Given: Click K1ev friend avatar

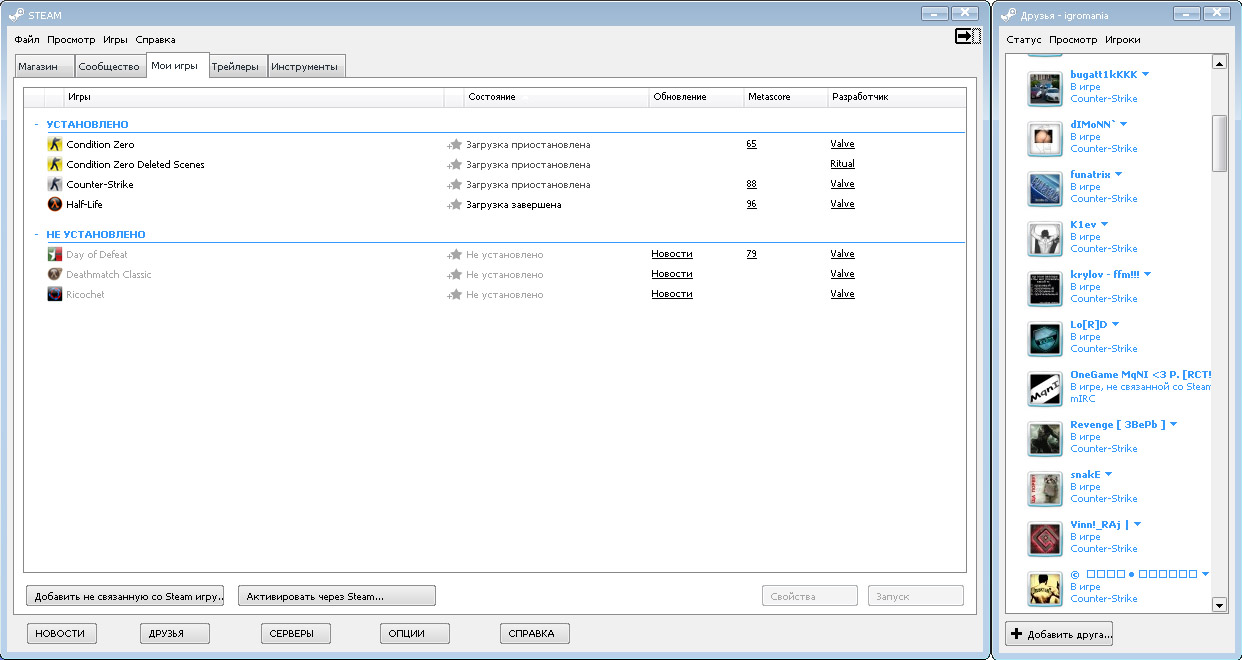Looking at the screenshot, I should coord(1044,240).
